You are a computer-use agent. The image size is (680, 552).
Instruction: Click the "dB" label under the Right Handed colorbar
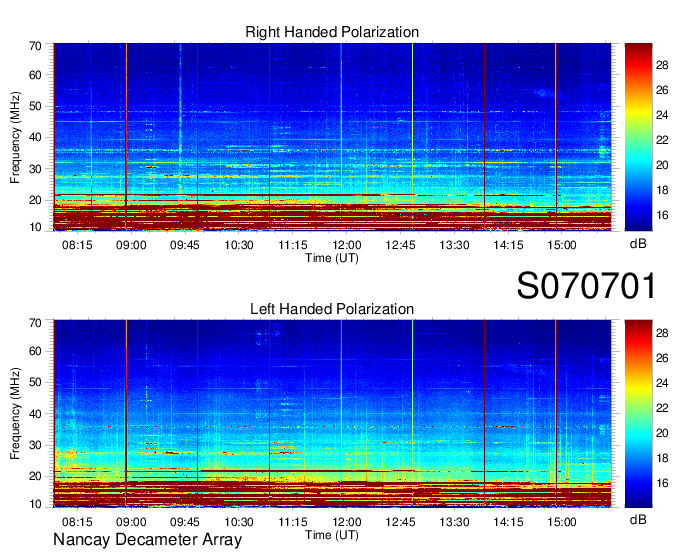click(638, 244)
